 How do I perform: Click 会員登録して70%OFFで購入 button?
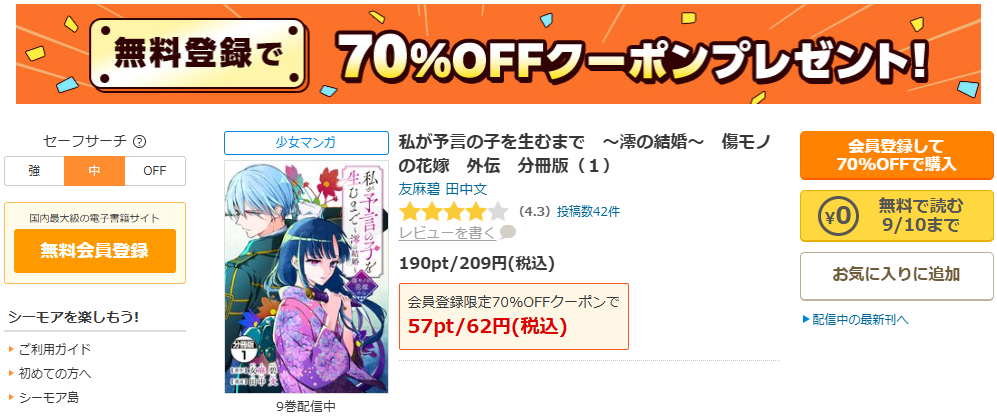coord(897,155)
